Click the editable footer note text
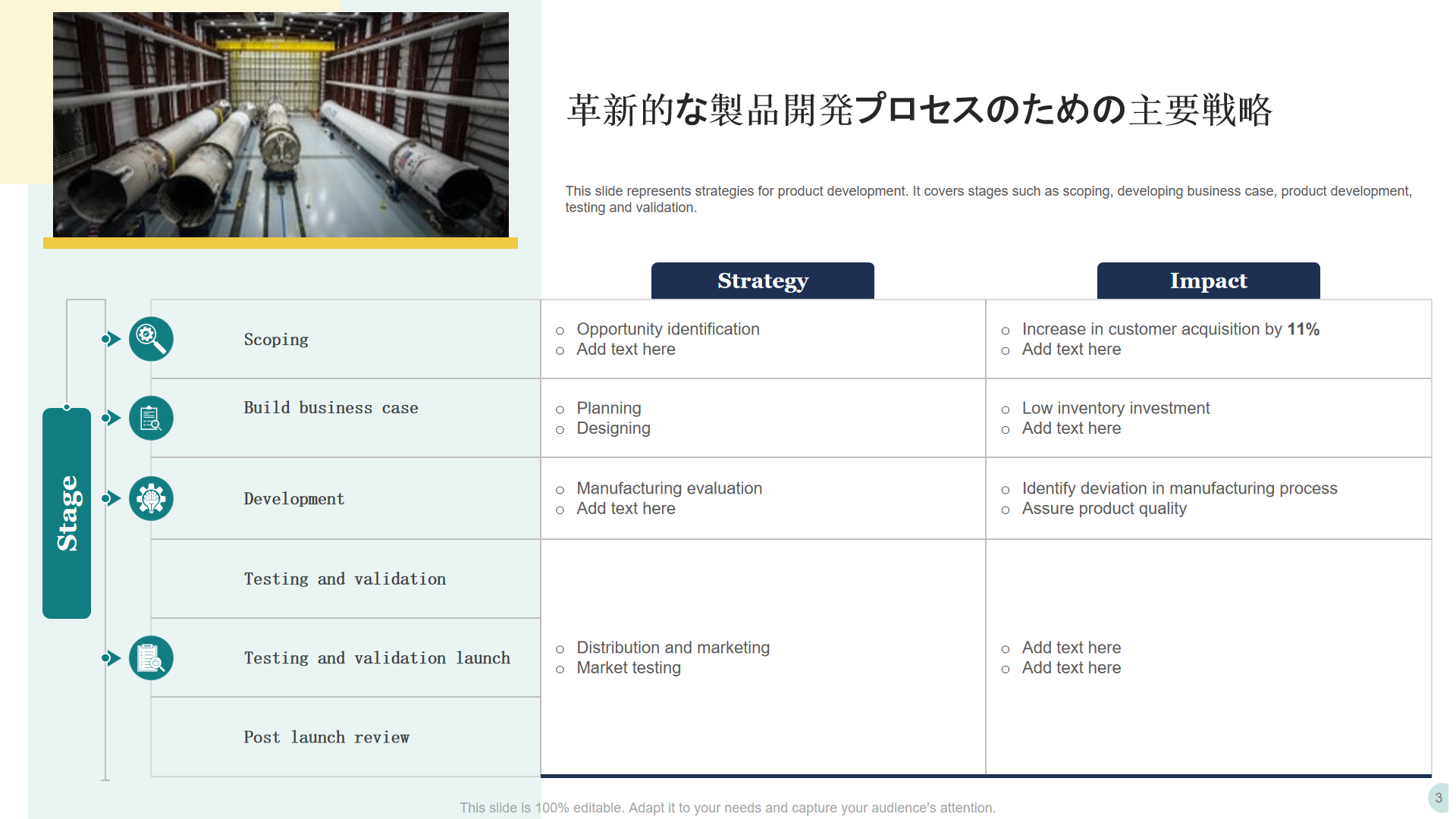The height and width of the screenshot is (819, 1456). coord(727,808)
